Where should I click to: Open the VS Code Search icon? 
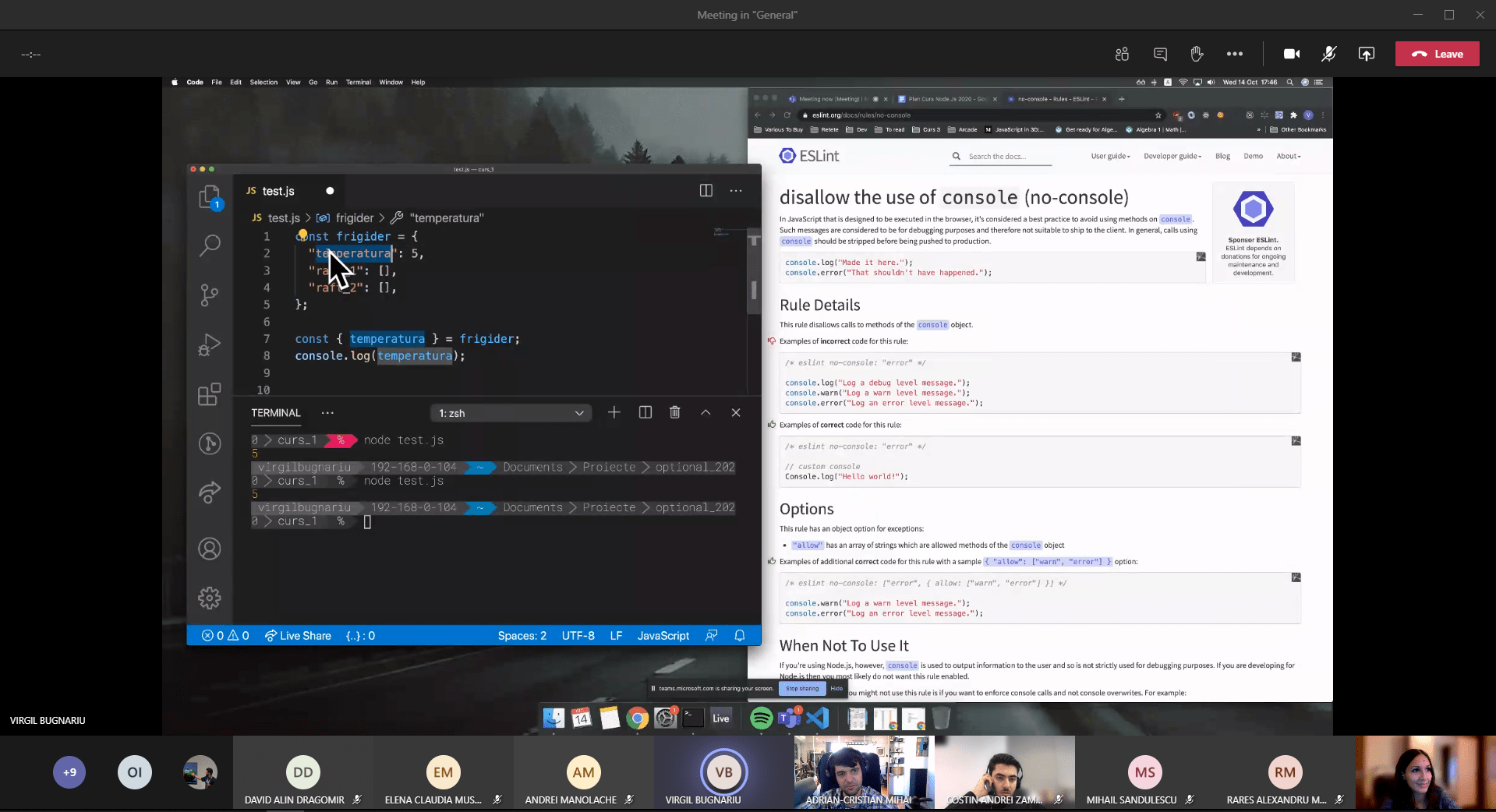pyautogui.click(x=209, y=245)
